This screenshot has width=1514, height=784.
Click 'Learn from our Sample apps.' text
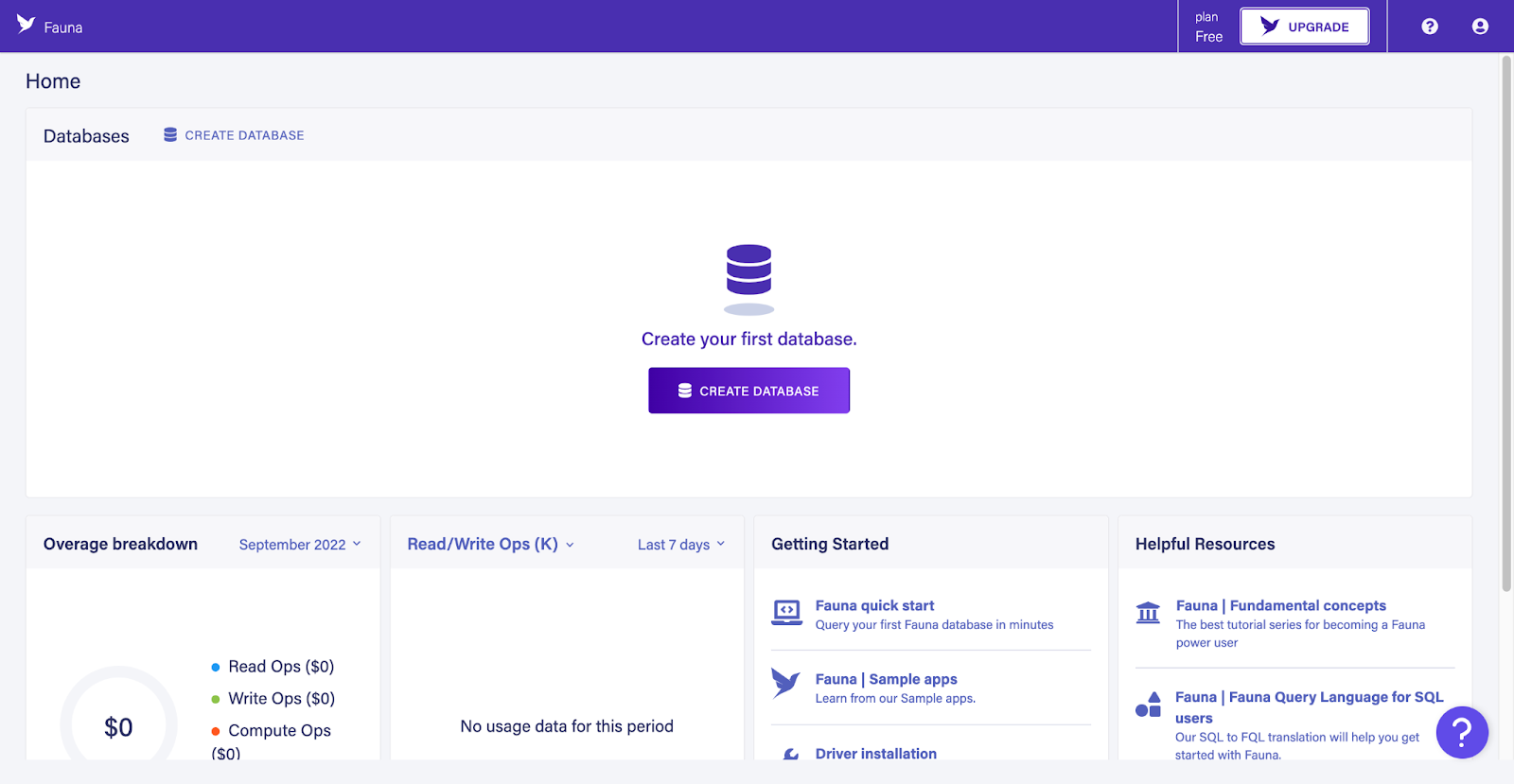coord(895,699)
